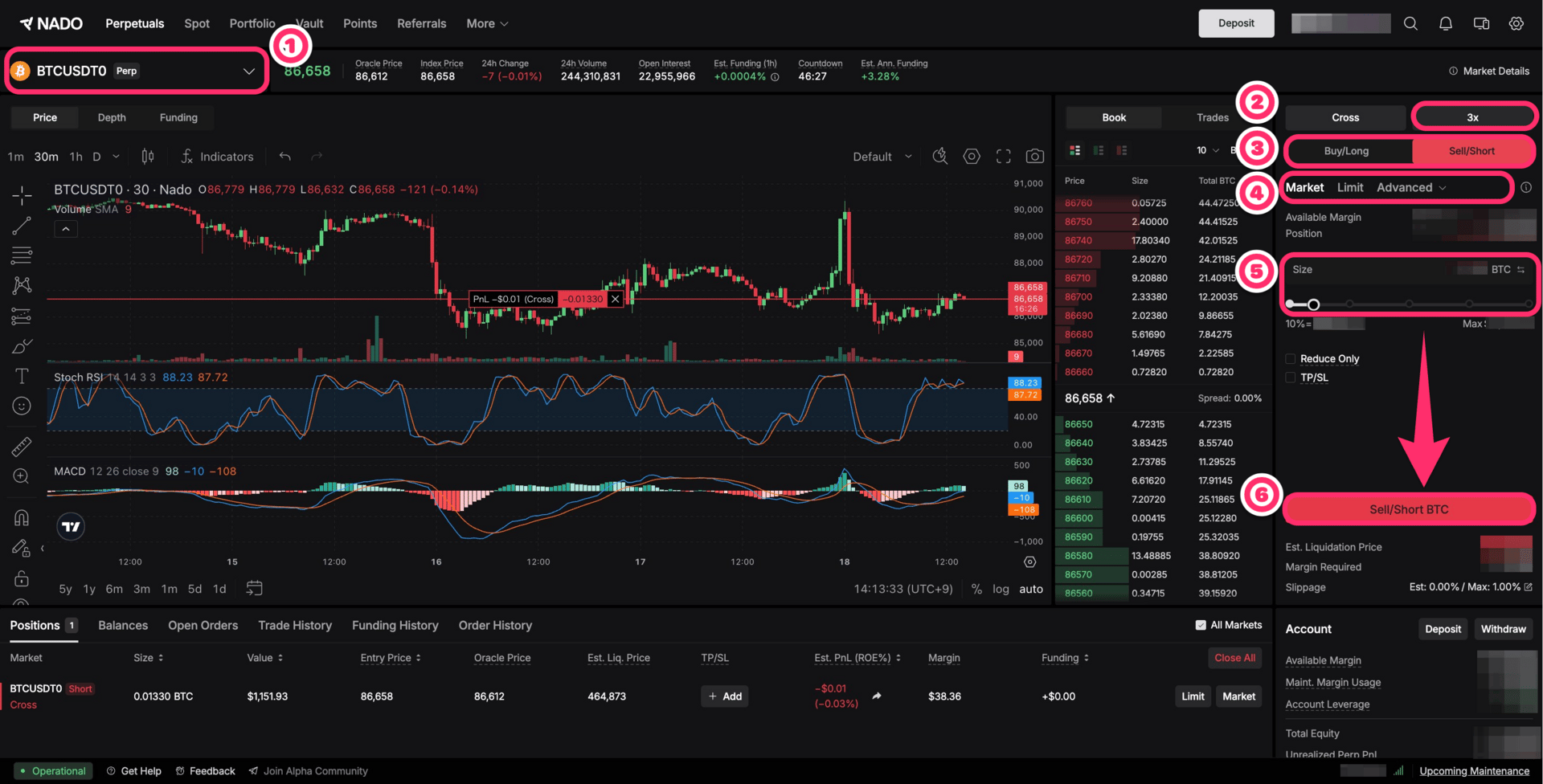
Task: Switch to the Depth chart tab
Action: click(x=112, y=117)
